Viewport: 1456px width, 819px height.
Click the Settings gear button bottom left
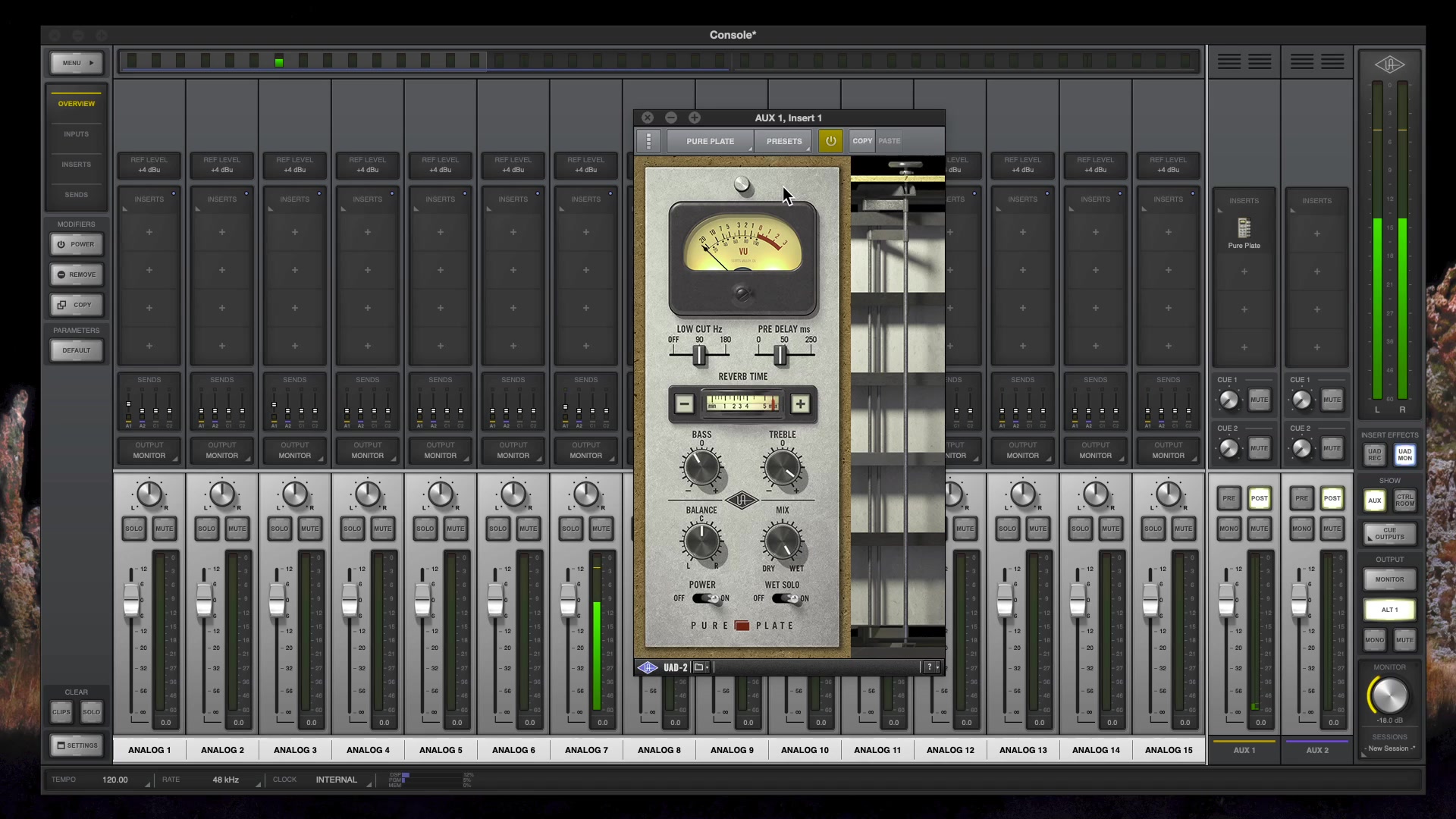point(76,745)
